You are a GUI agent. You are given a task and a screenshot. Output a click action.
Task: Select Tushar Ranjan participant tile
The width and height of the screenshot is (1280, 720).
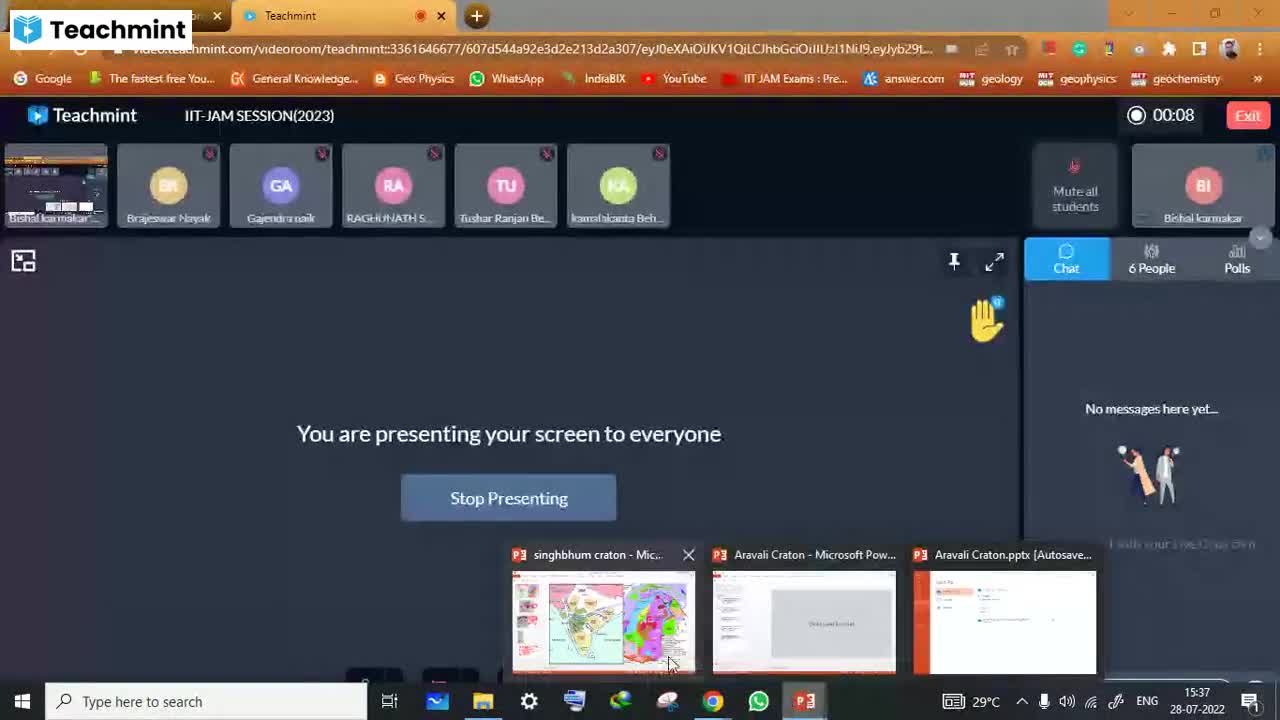point(505,186)
